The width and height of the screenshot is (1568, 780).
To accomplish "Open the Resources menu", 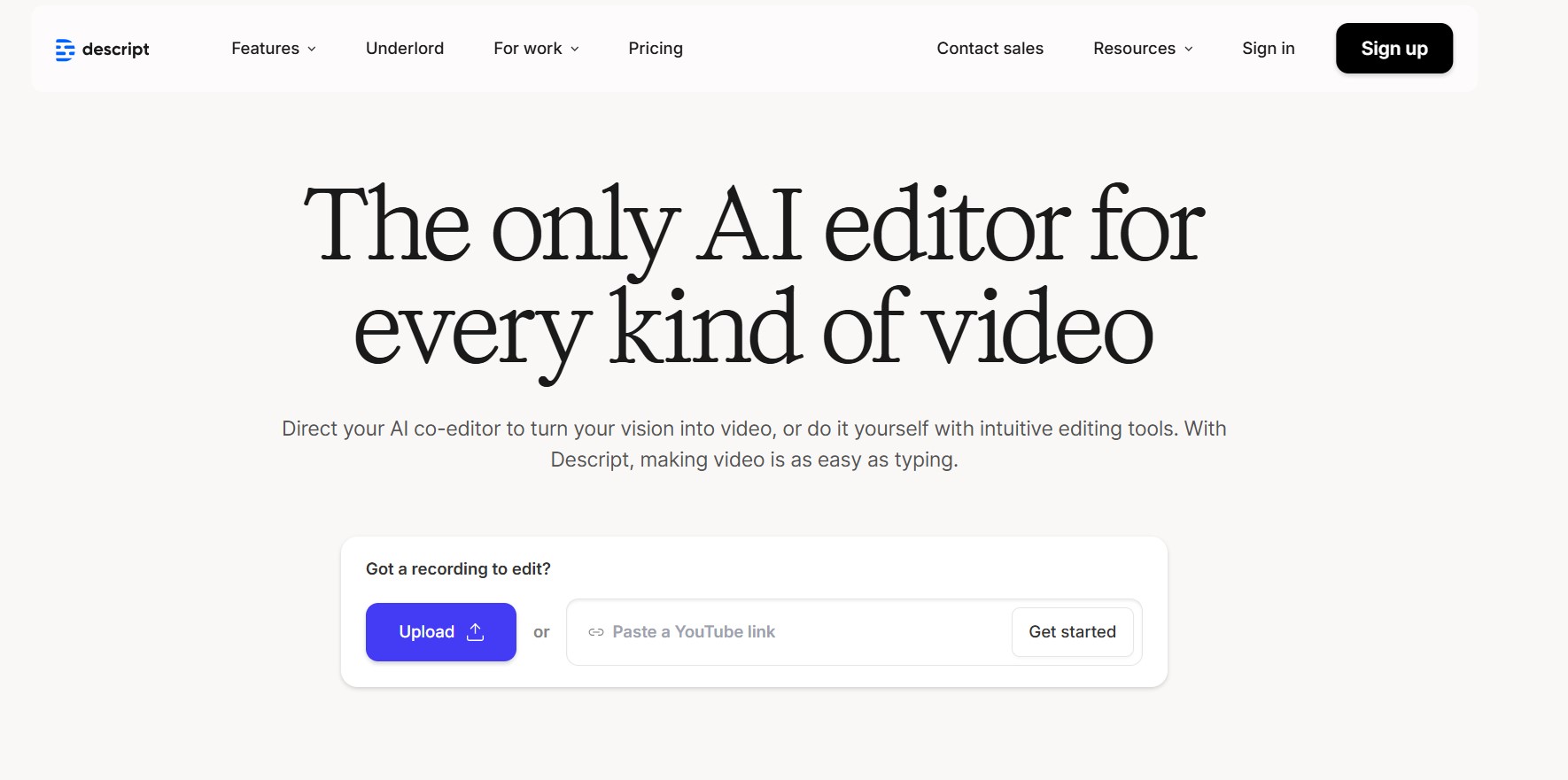I will point(1134,49).
